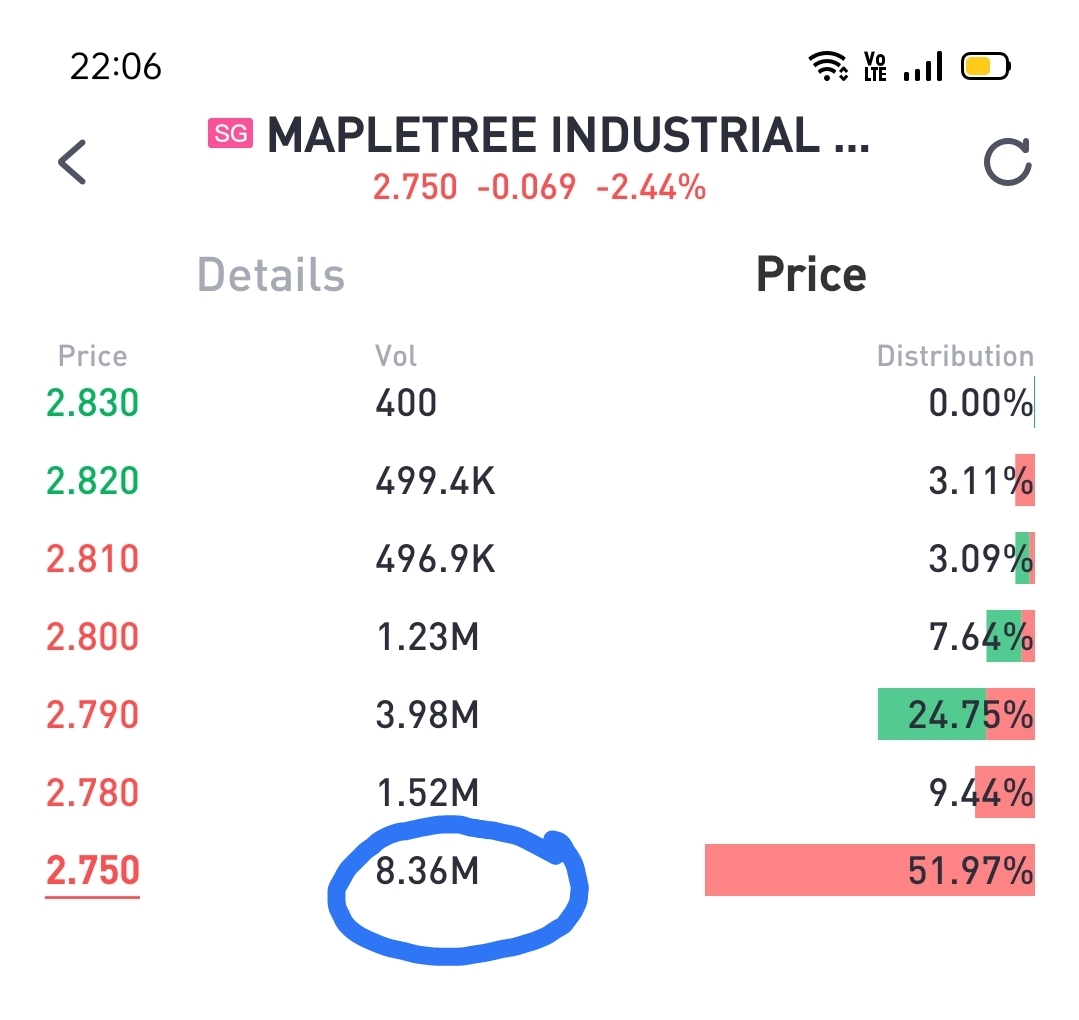Viewport: 1079px width, 1020px height.
Task: Tap the 22:06 clock in status bar
Action: pyautogui.click(x=115, y=67)
